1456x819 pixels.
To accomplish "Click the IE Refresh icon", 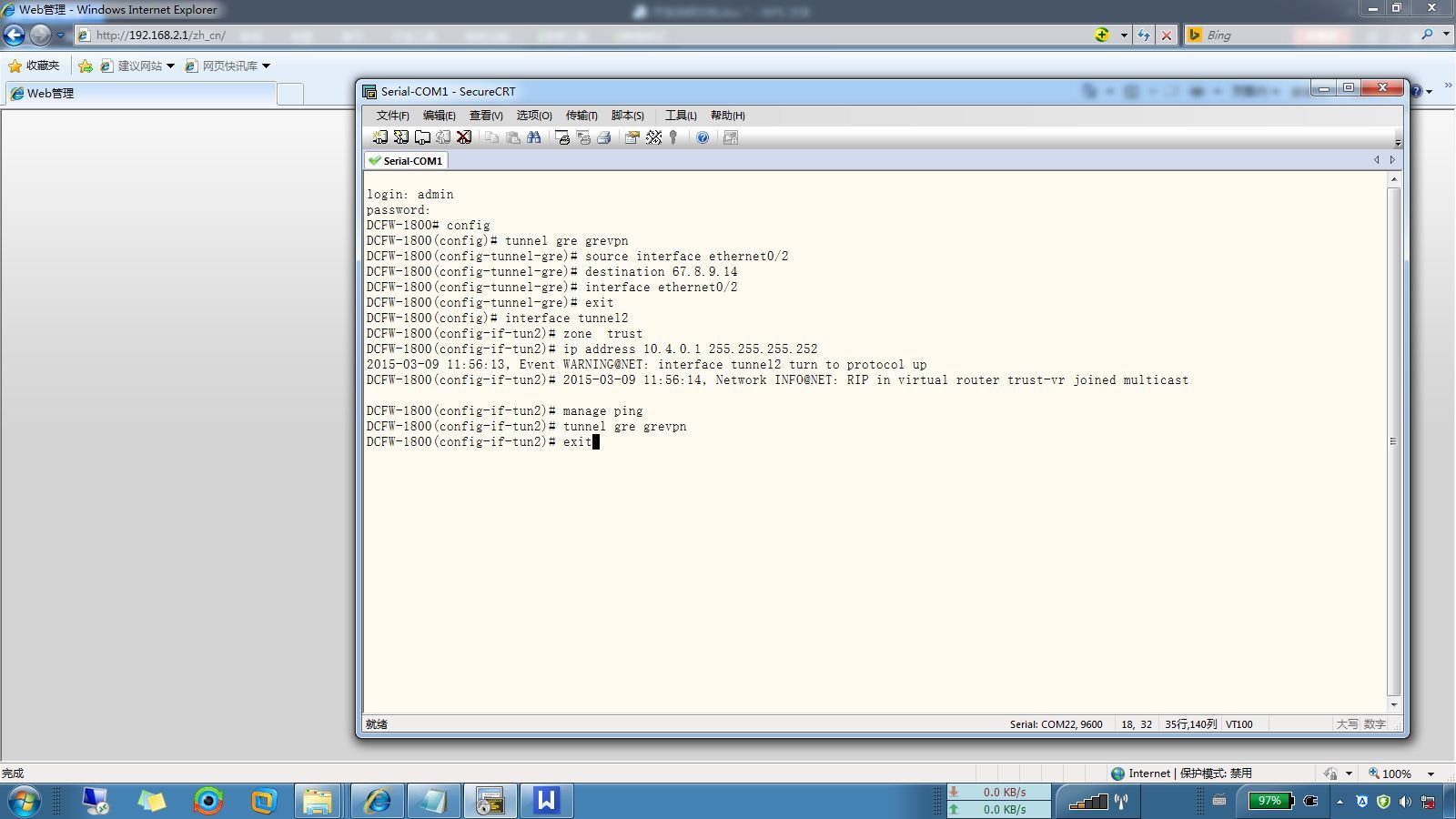I will click(x=1144, y=35).
